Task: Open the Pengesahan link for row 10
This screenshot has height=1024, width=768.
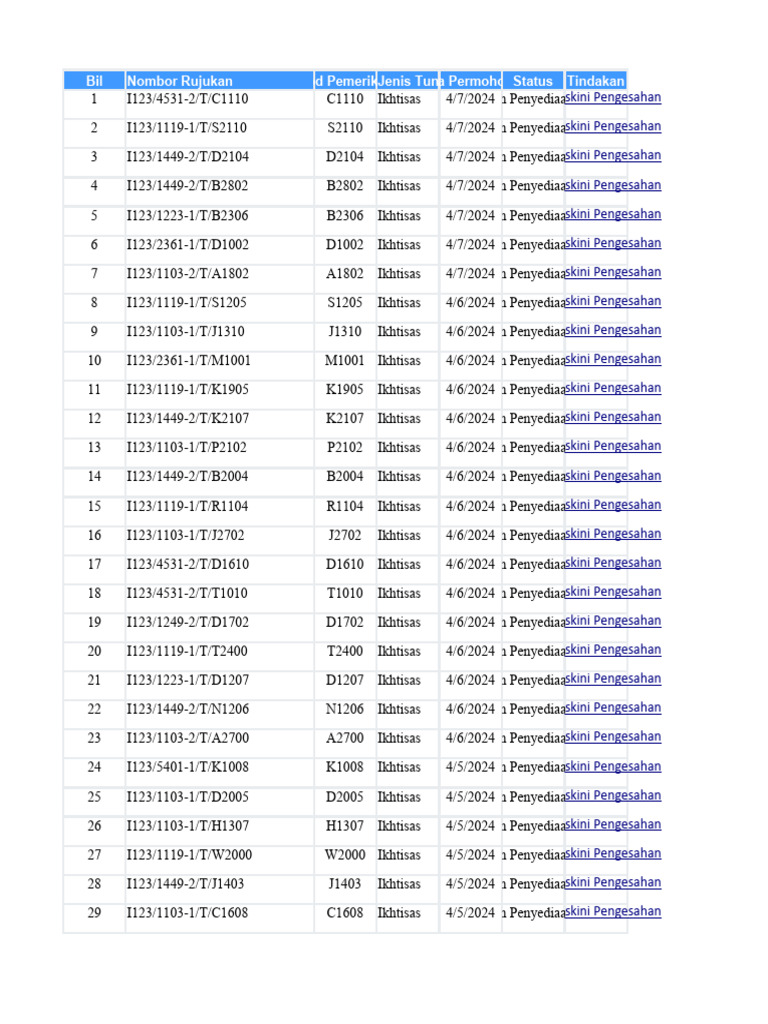Action: (x=612, y=359)
